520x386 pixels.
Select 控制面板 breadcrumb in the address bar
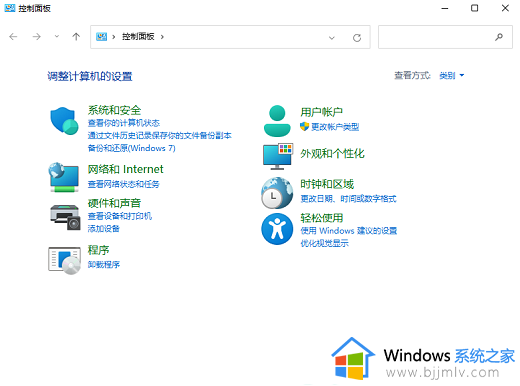coord(138,37)
